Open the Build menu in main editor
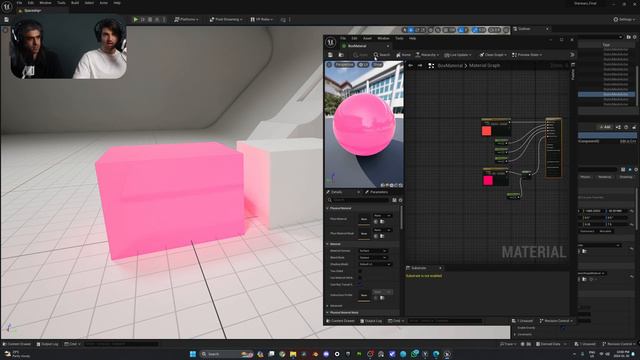Screen dimensions: 640x360 [75, 3]
